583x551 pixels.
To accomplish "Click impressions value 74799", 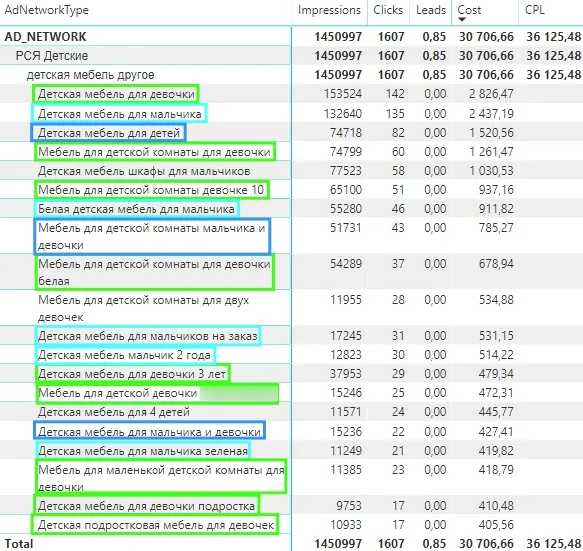I will [346, 151].
